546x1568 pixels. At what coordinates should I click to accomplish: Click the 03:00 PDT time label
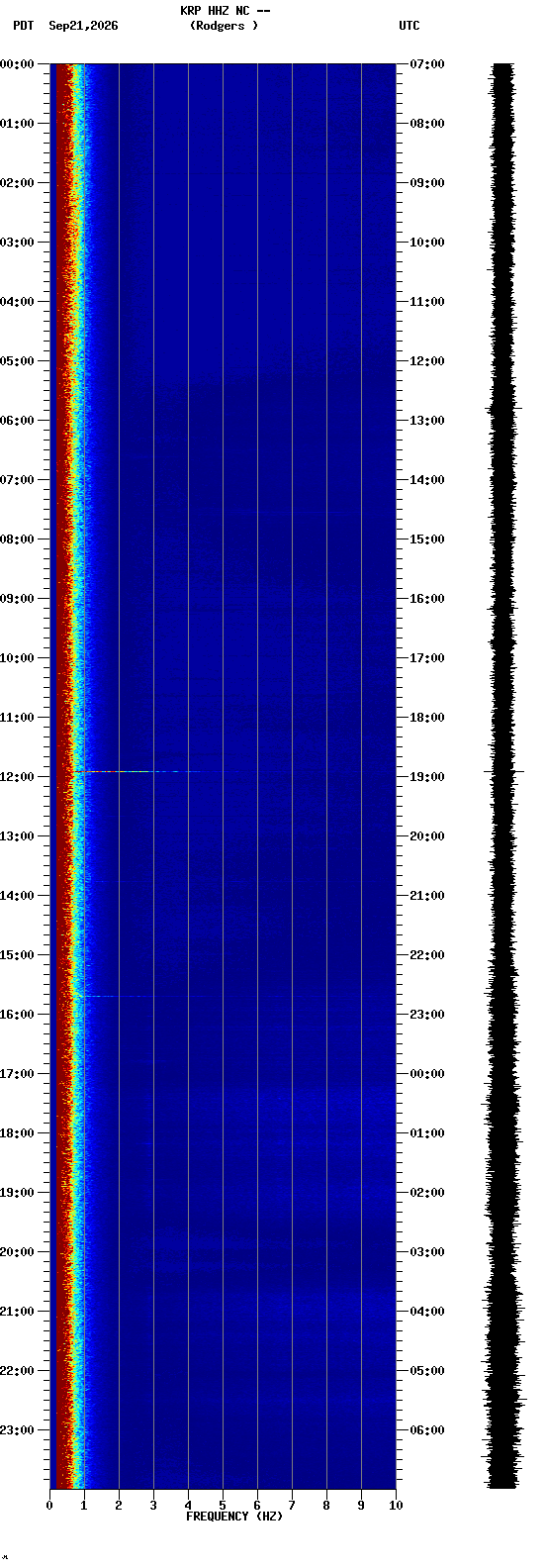17,243
